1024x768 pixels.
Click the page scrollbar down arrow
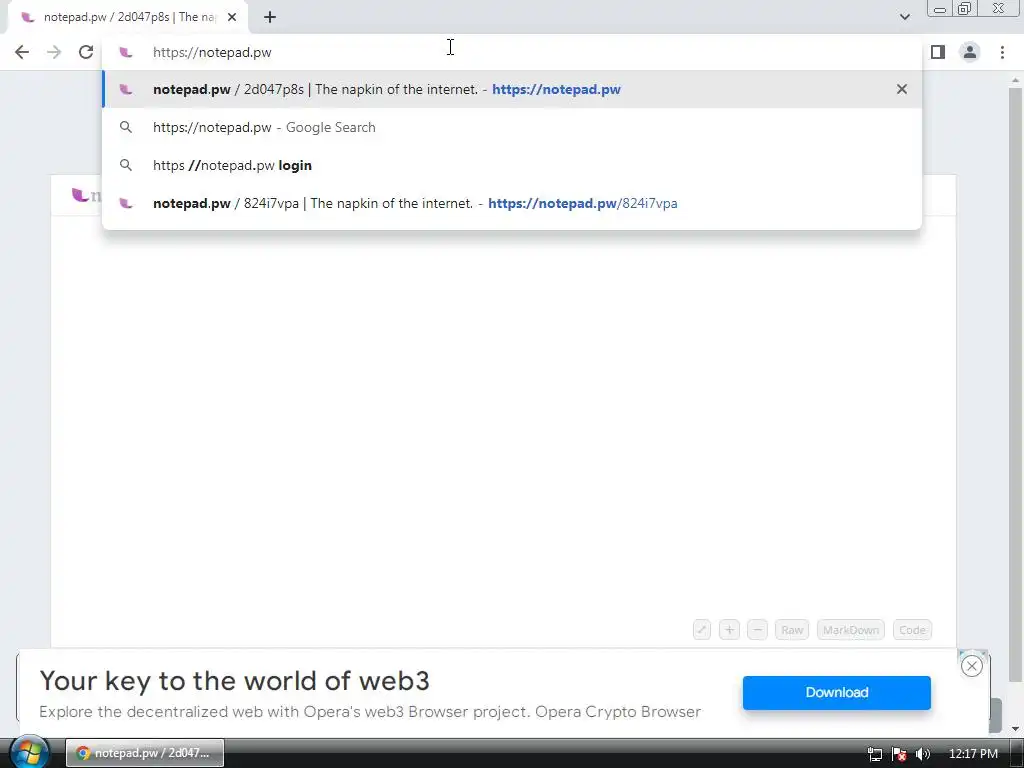coord(1015,729)
